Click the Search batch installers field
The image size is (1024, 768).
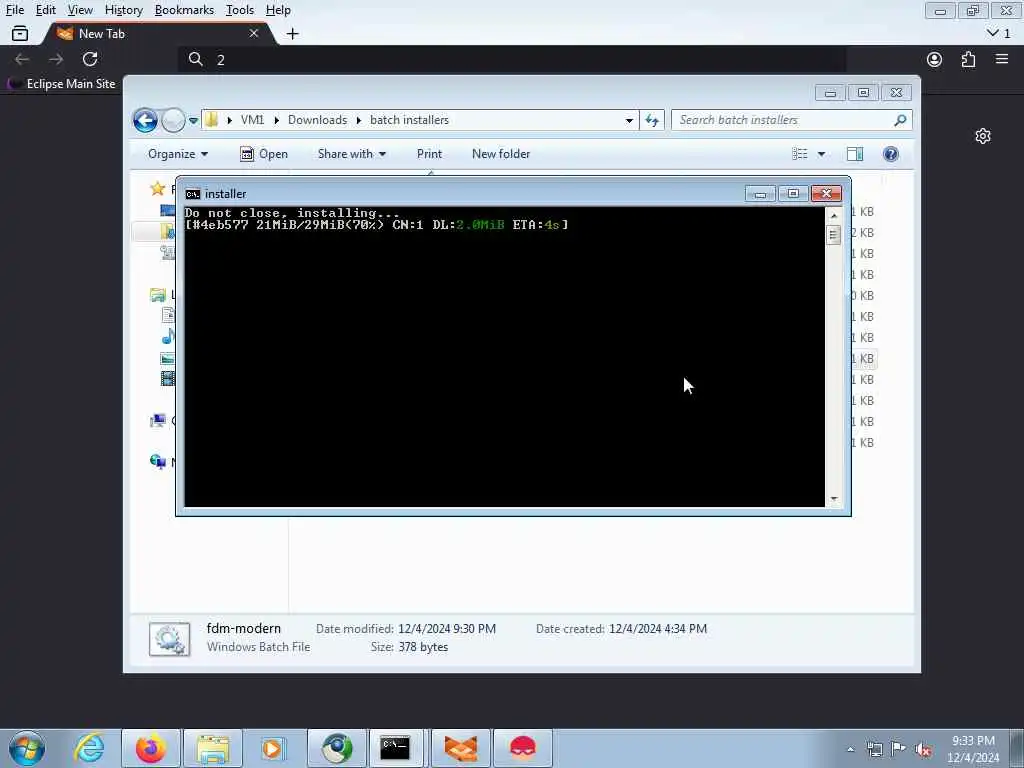coord(791,120)
